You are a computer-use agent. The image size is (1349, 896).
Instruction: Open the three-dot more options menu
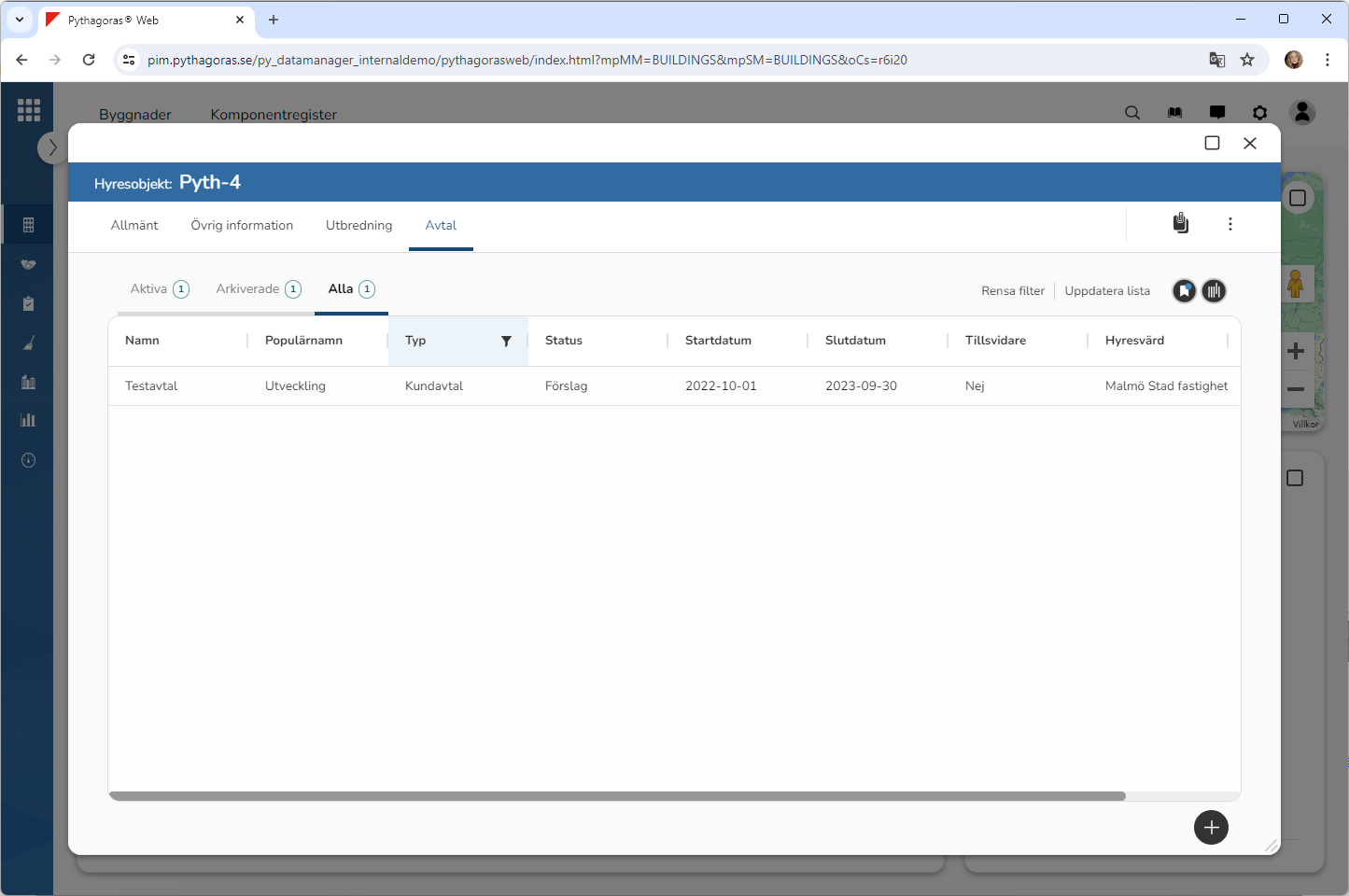point(1230,224)
